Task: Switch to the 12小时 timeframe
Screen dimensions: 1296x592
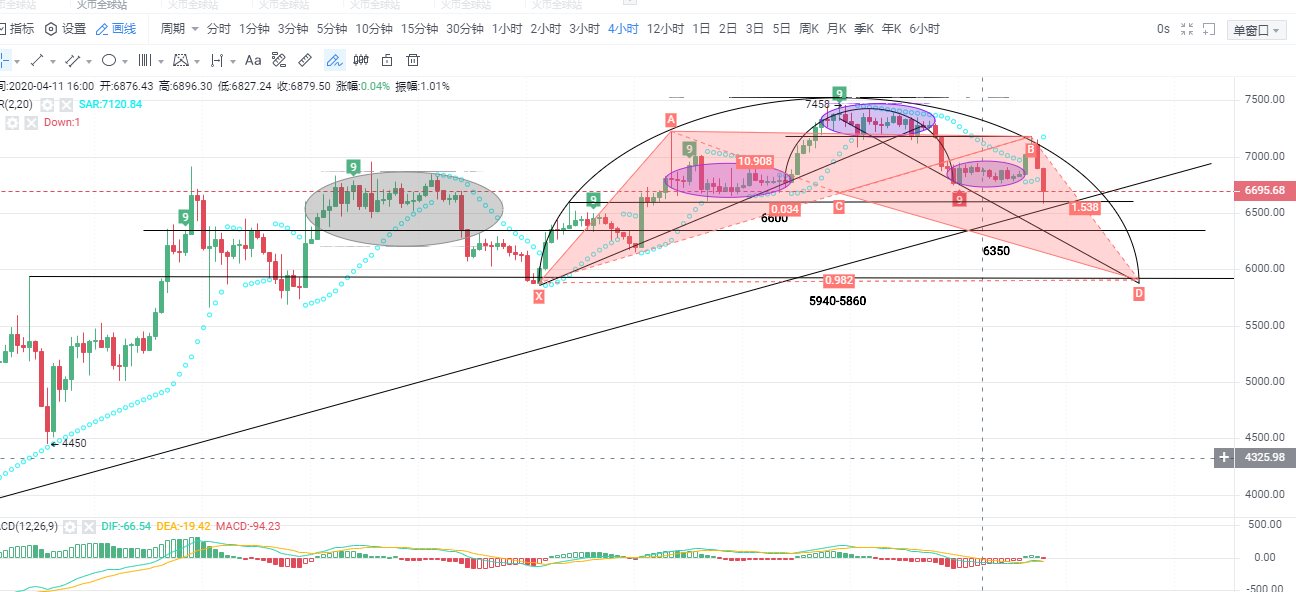Action: point(666,29)
